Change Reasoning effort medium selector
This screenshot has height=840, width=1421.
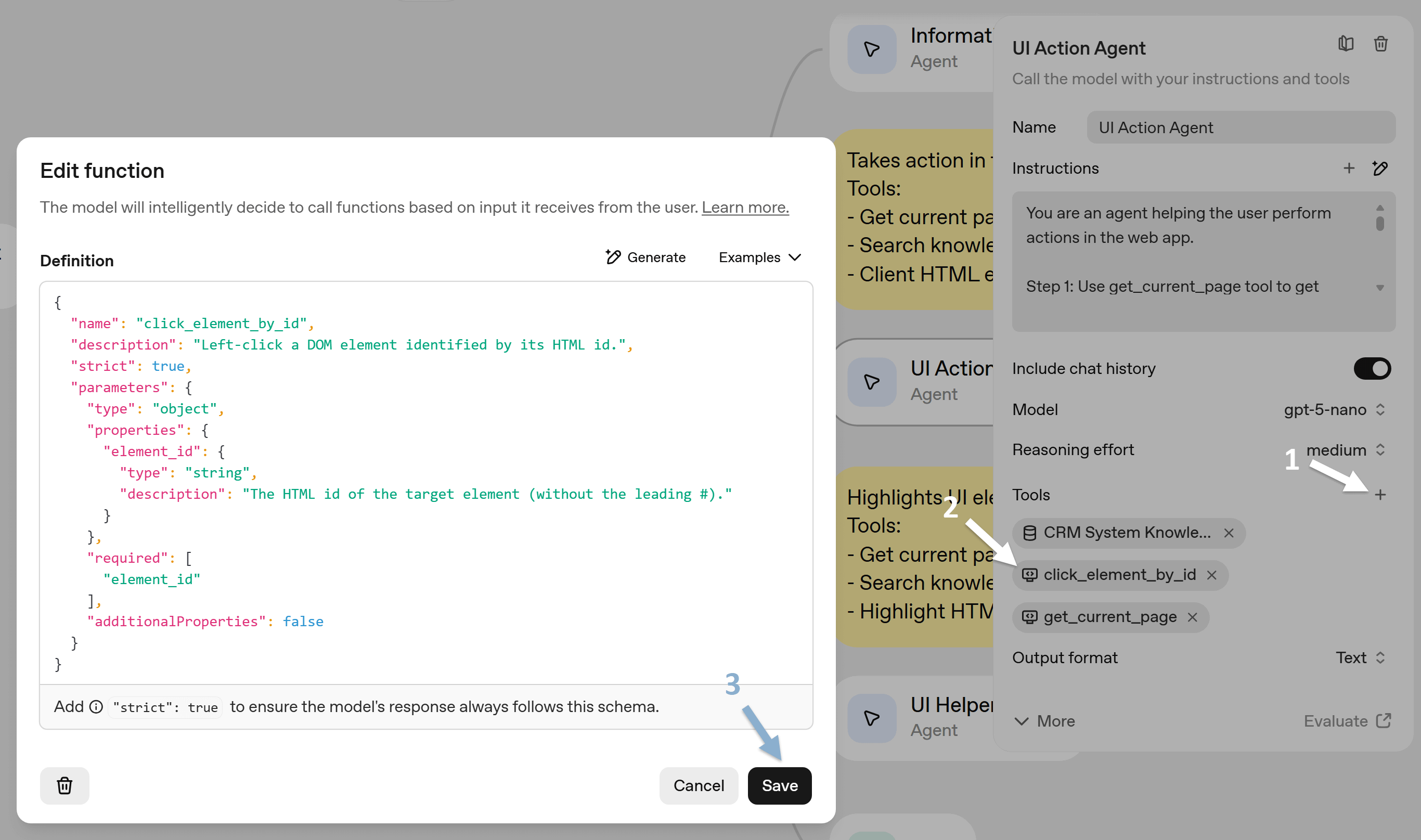point(1345,450)
